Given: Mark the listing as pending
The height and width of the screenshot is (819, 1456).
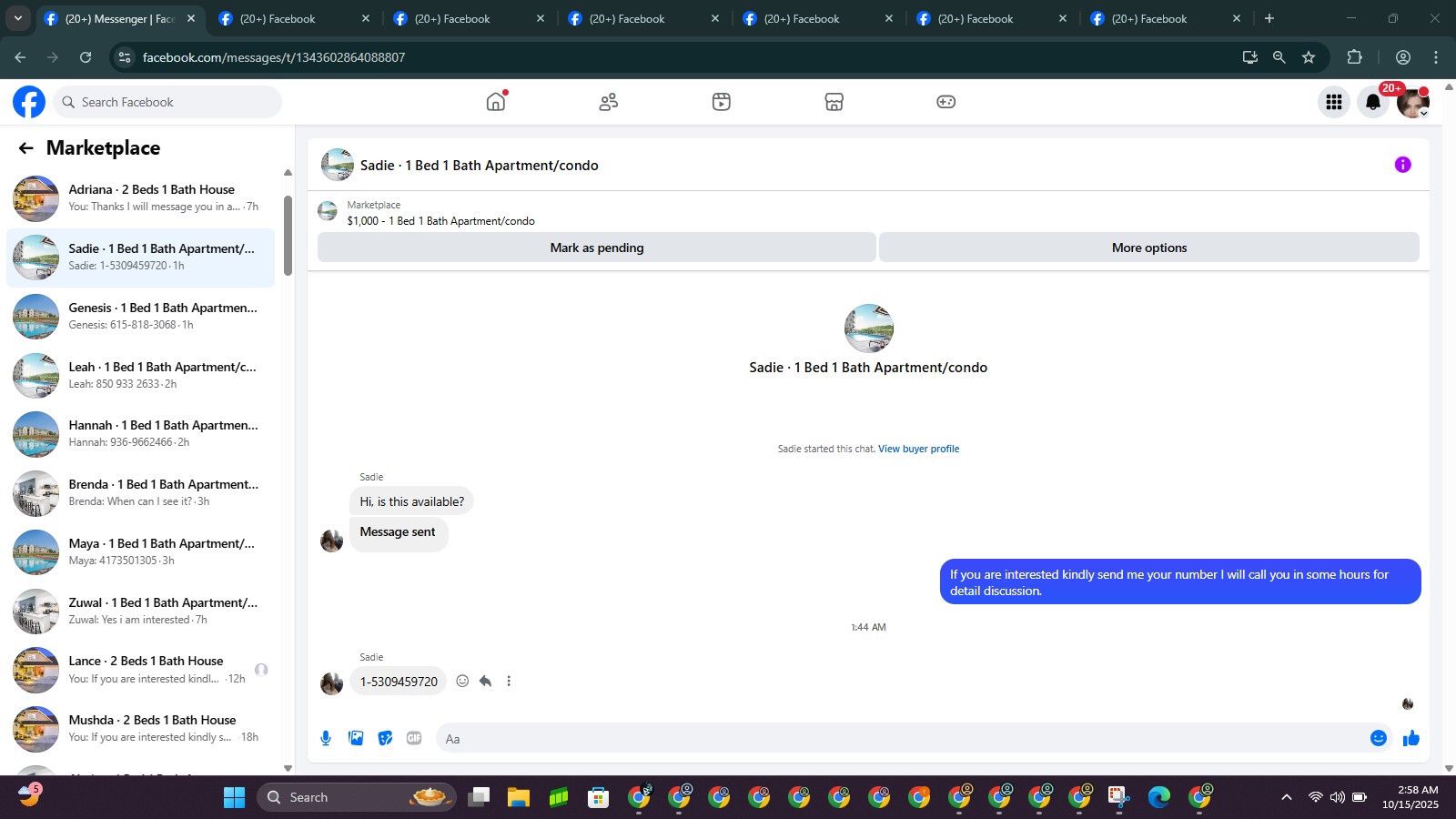Looking at the screenshot, I should 597,248.
